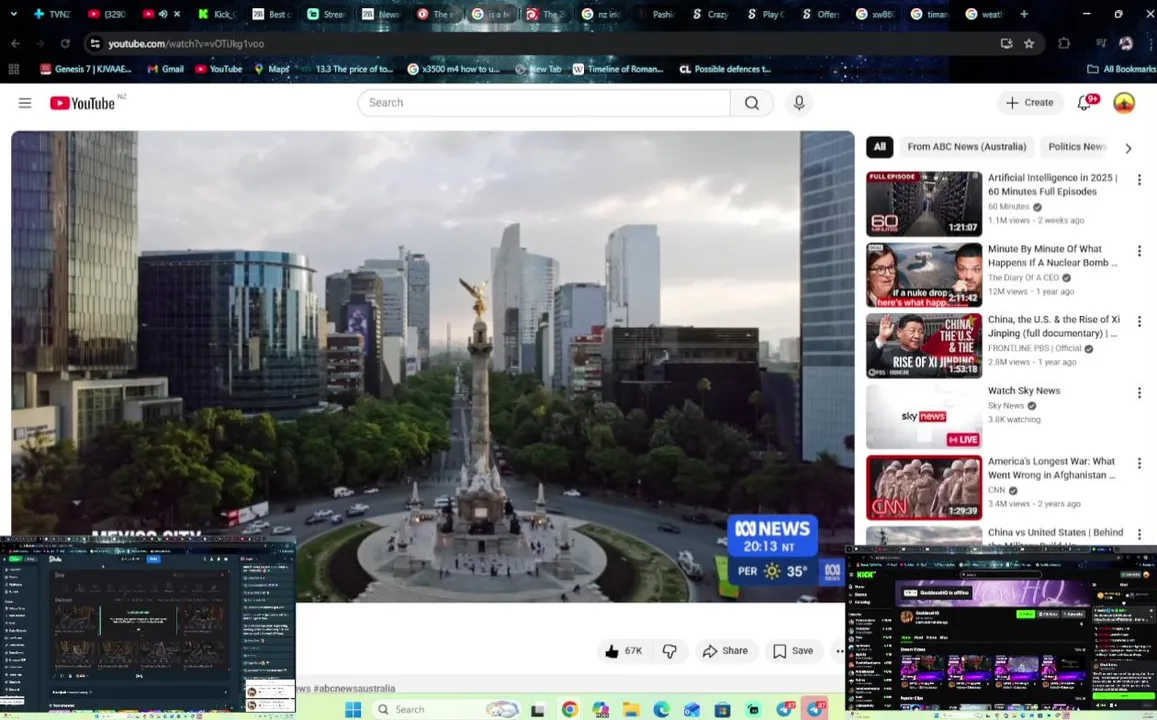
Task: Switch to the TVNZ browser tab
Action: [52, 14]
